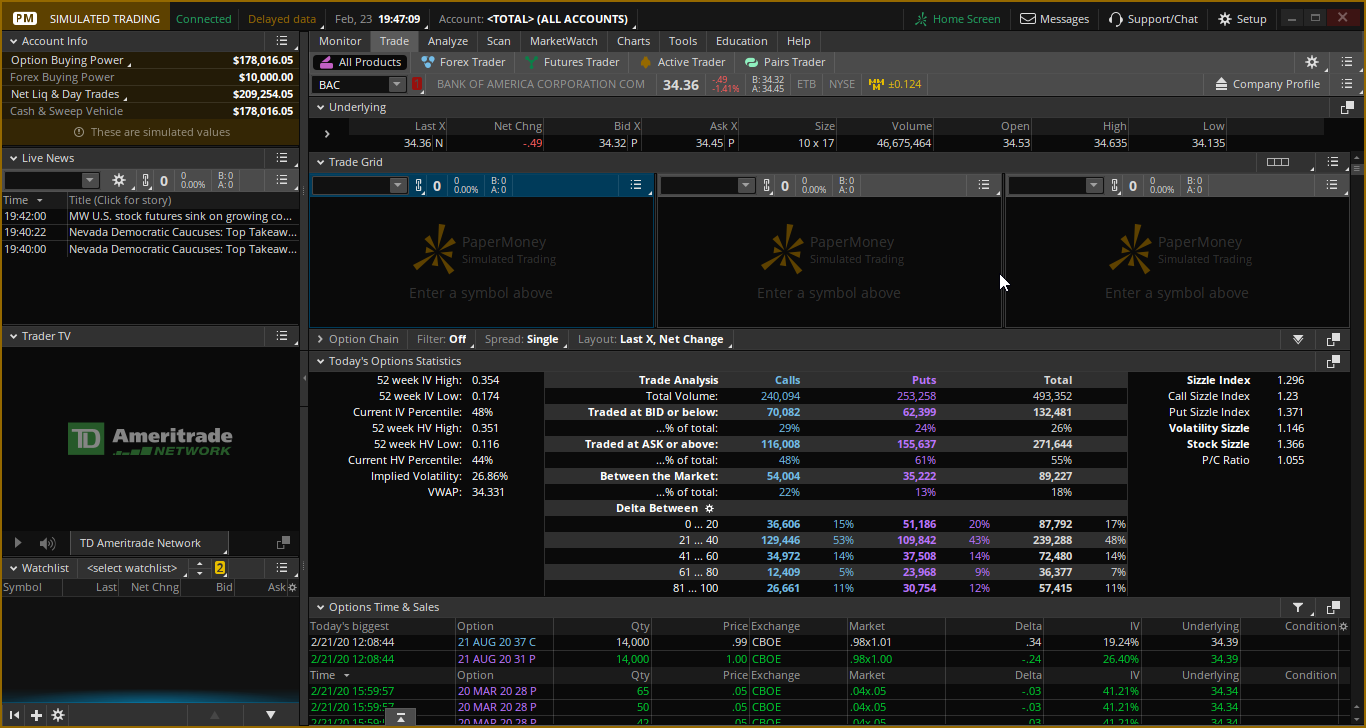Detach the Underlying section into a window

coord(1347,107)
